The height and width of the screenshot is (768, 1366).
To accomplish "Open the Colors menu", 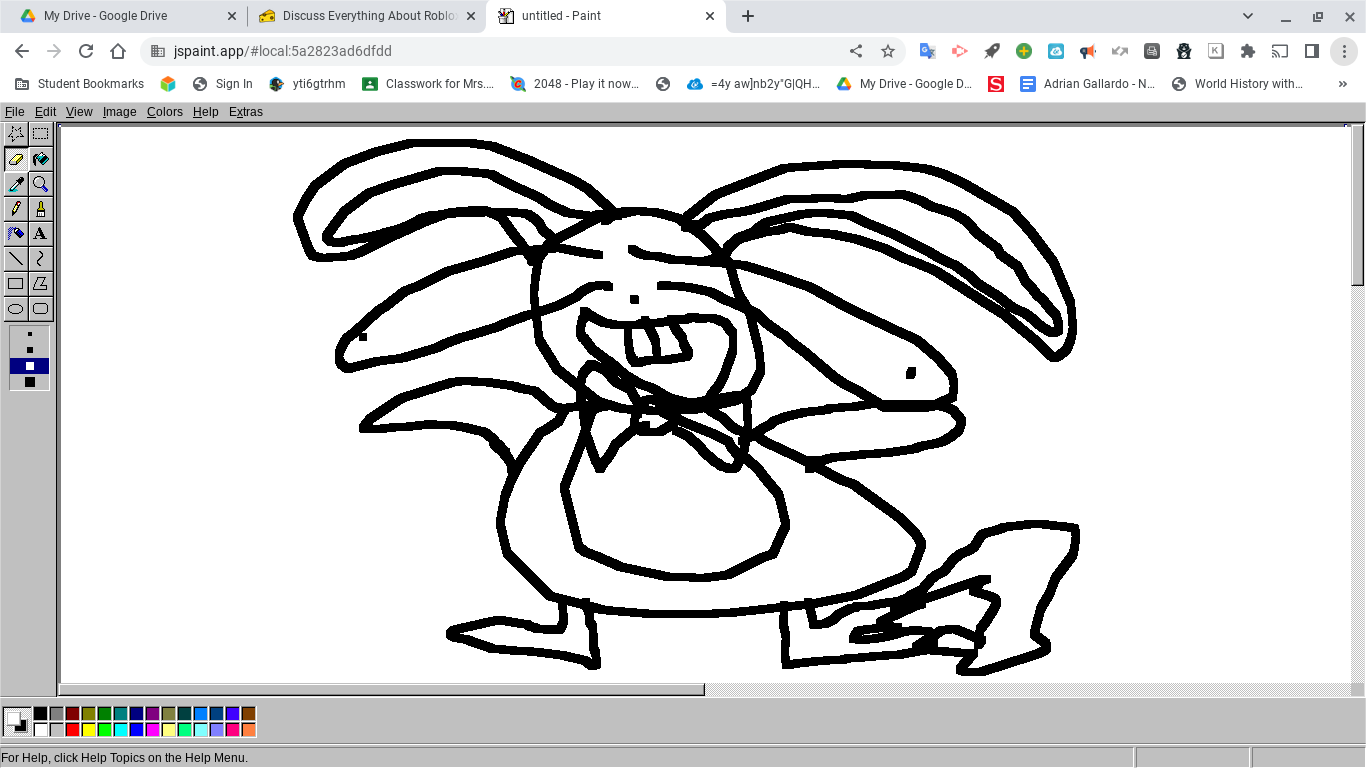I will 165,112.
